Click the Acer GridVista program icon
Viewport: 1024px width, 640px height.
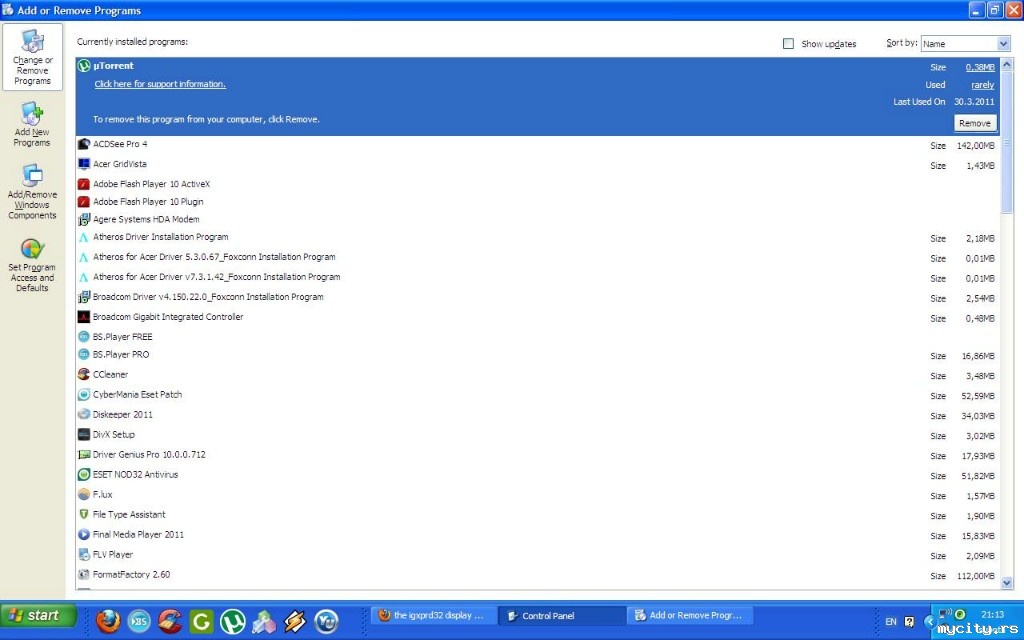[x=84, y=164]
